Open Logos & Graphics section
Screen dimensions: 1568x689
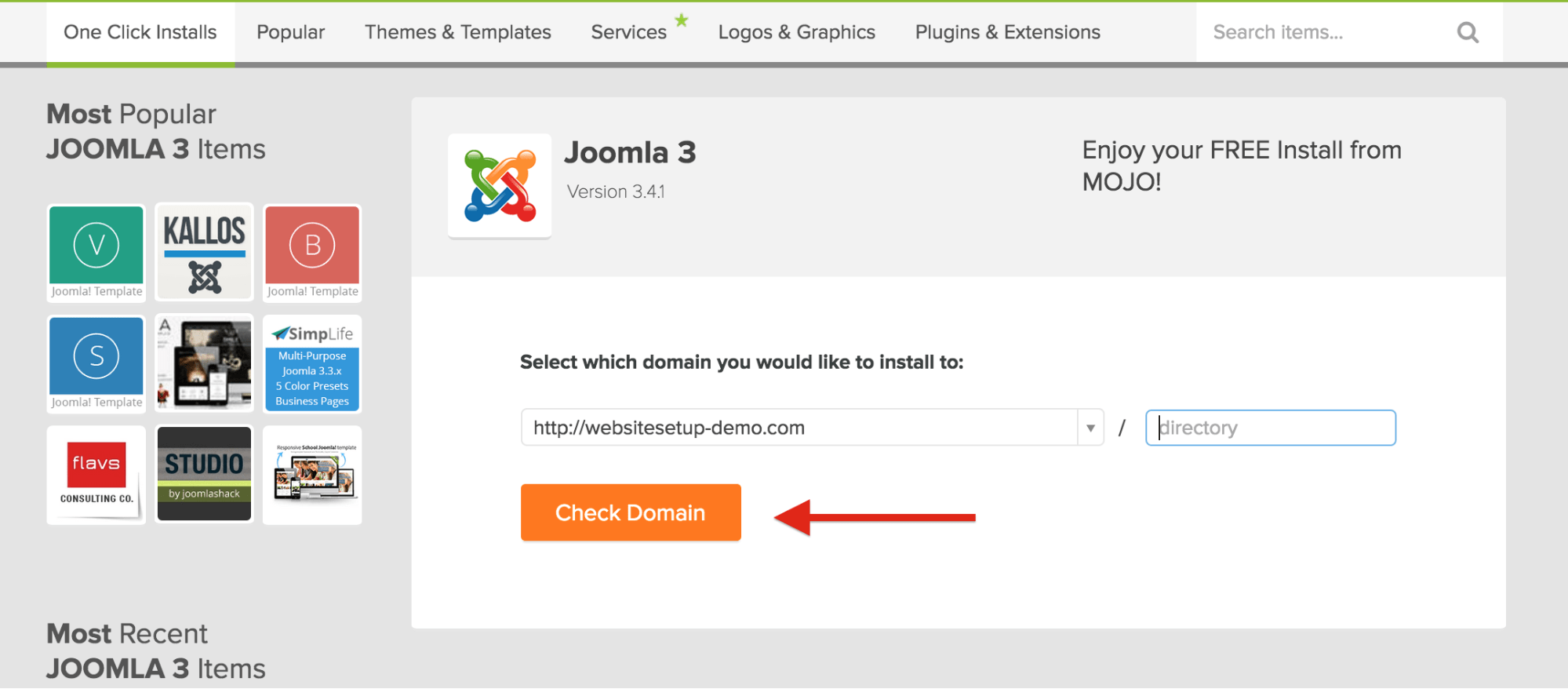click(797, 32)
